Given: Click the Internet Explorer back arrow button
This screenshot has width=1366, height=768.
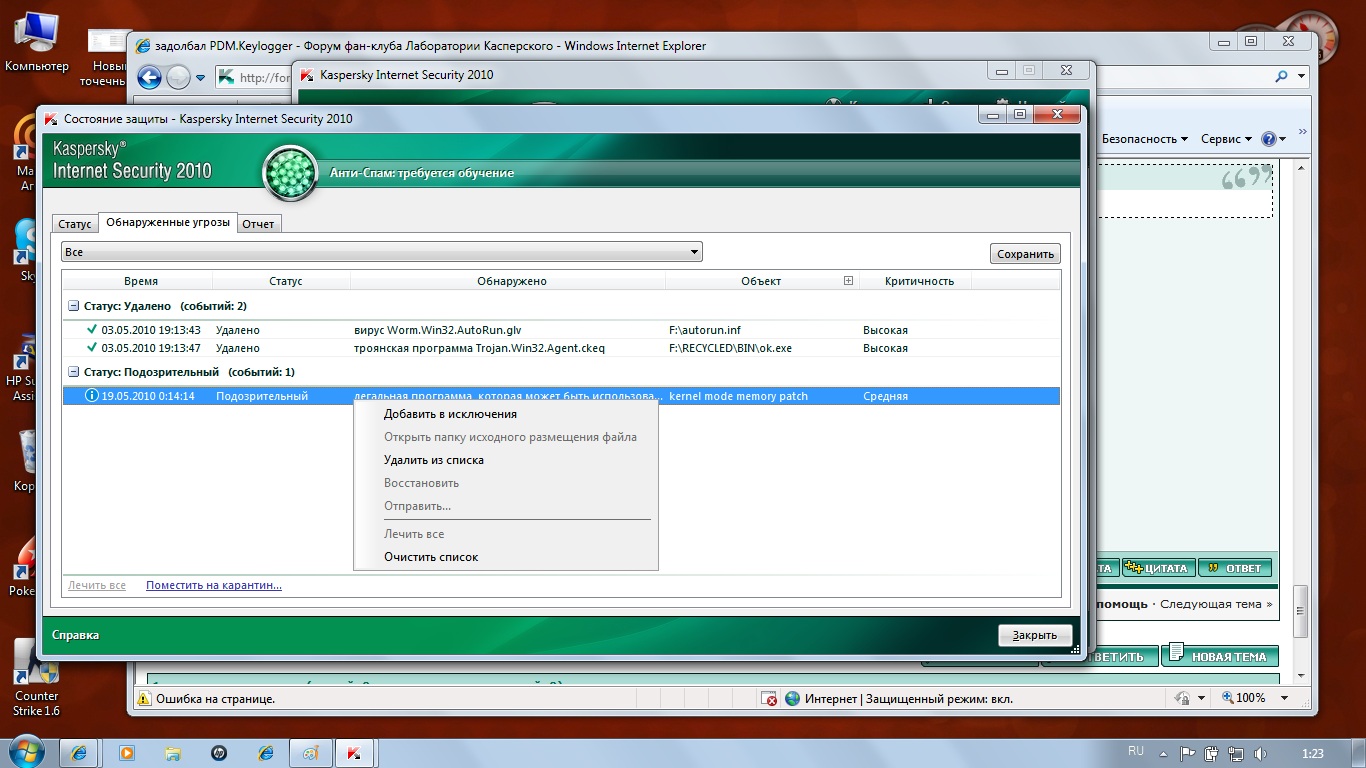Looking at the screenshot, I should (x=149, y=77).
